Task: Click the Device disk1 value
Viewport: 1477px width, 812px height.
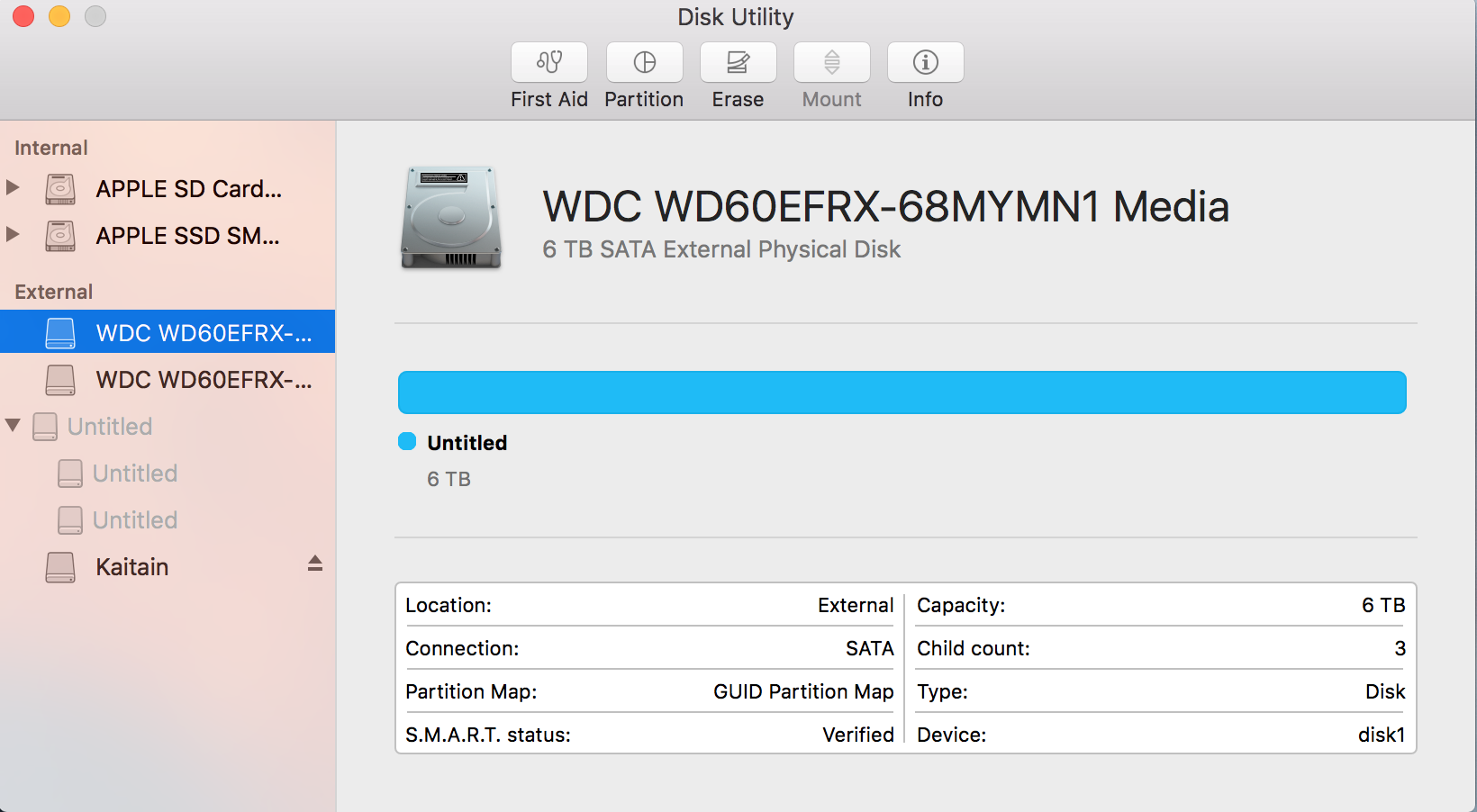Action: [x=1382, y=735]
